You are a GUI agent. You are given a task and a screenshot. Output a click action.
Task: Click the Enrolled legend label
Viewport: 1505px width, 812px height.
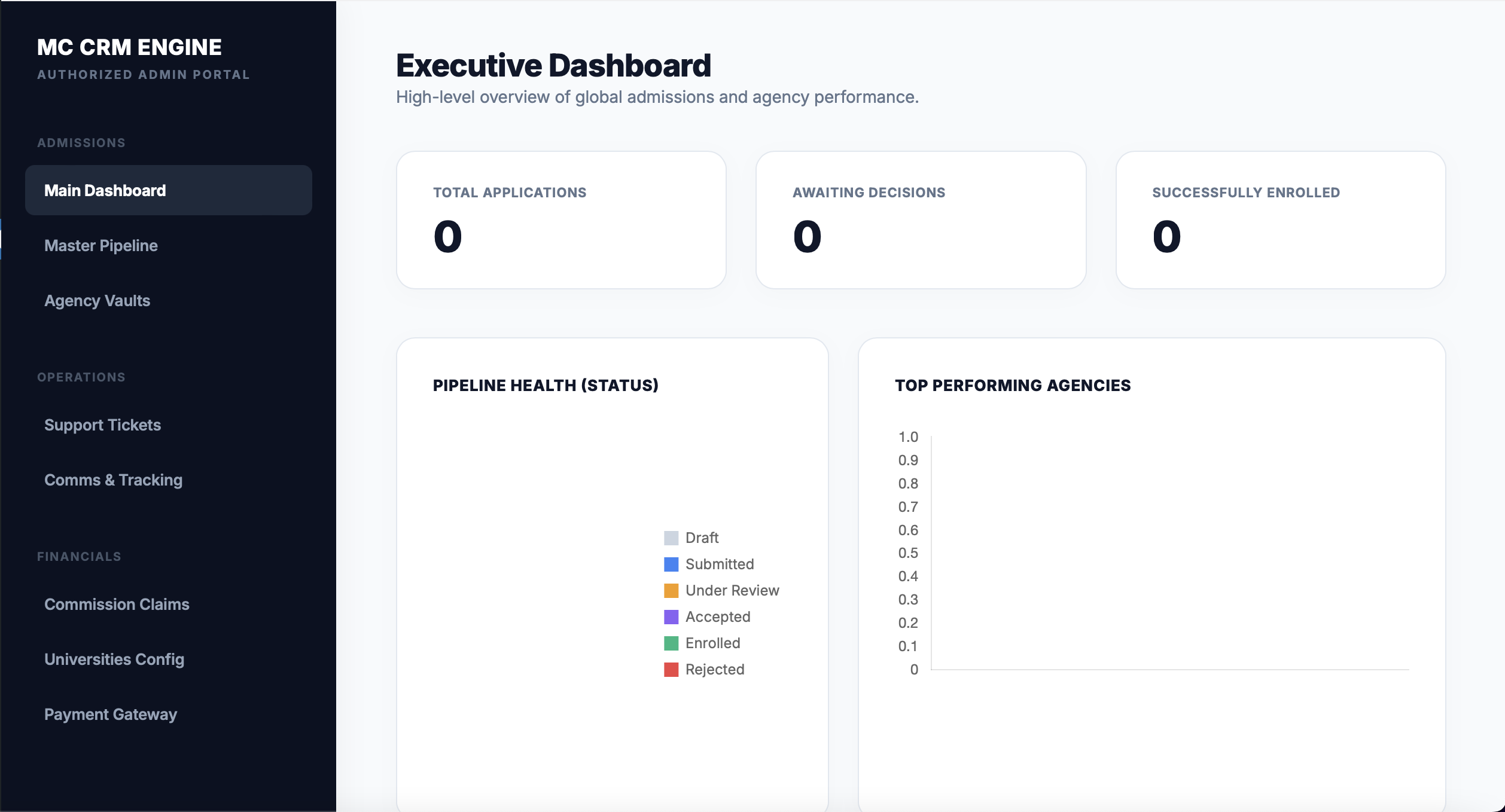[x=713, y=643]
